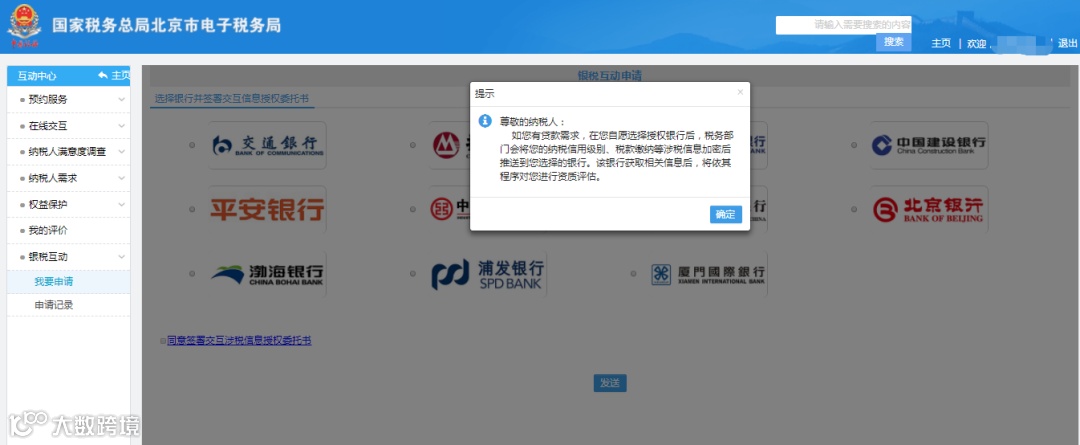
Task: Open 银税互动 sidebar item
Action: [x=68, y=256]
